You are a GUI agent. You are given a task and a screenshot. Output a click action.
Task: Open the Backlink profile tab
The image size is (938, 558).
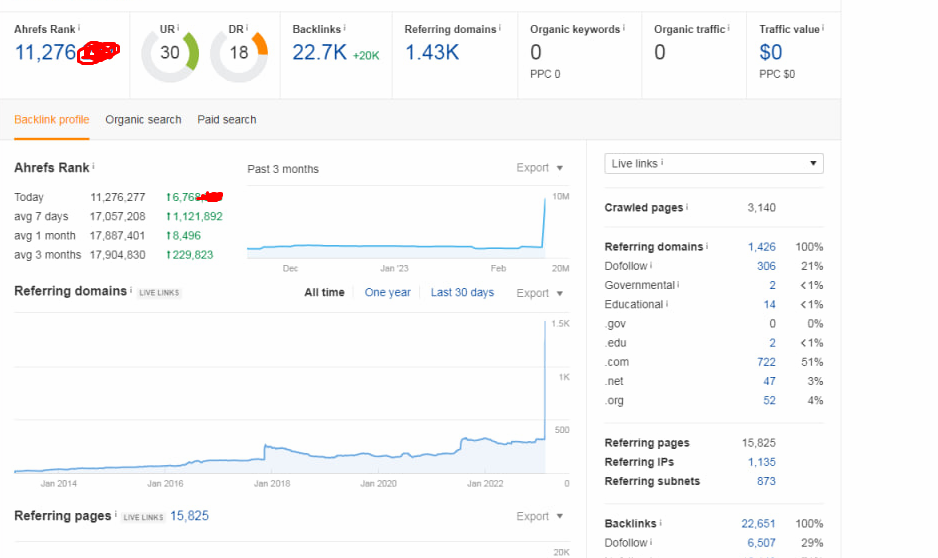click(51, 120)
